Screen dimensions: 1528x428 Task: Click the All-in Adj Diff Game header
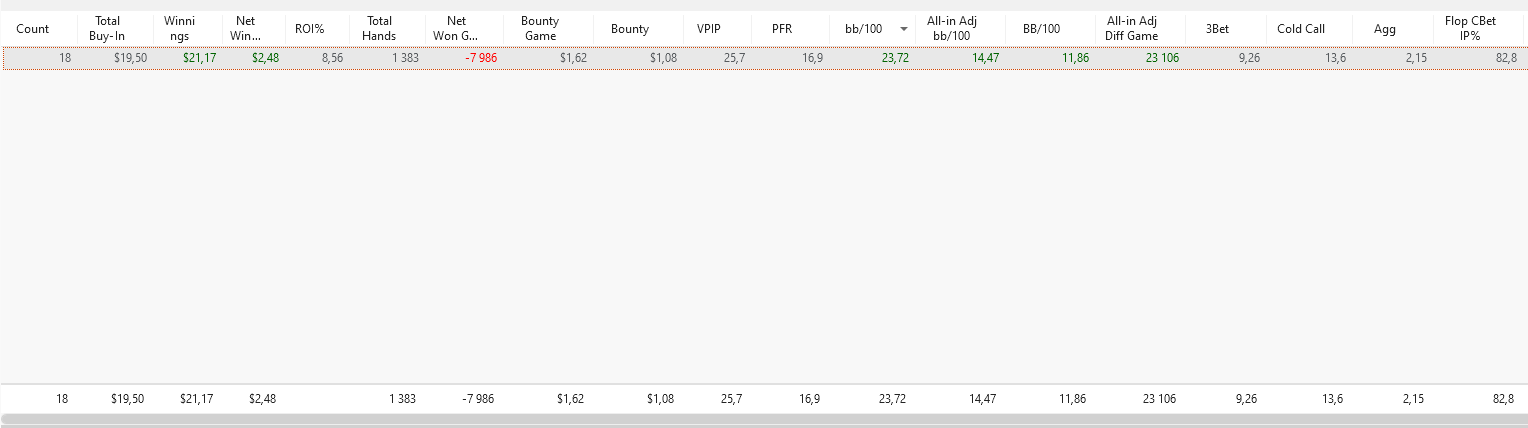(1132, 28)
